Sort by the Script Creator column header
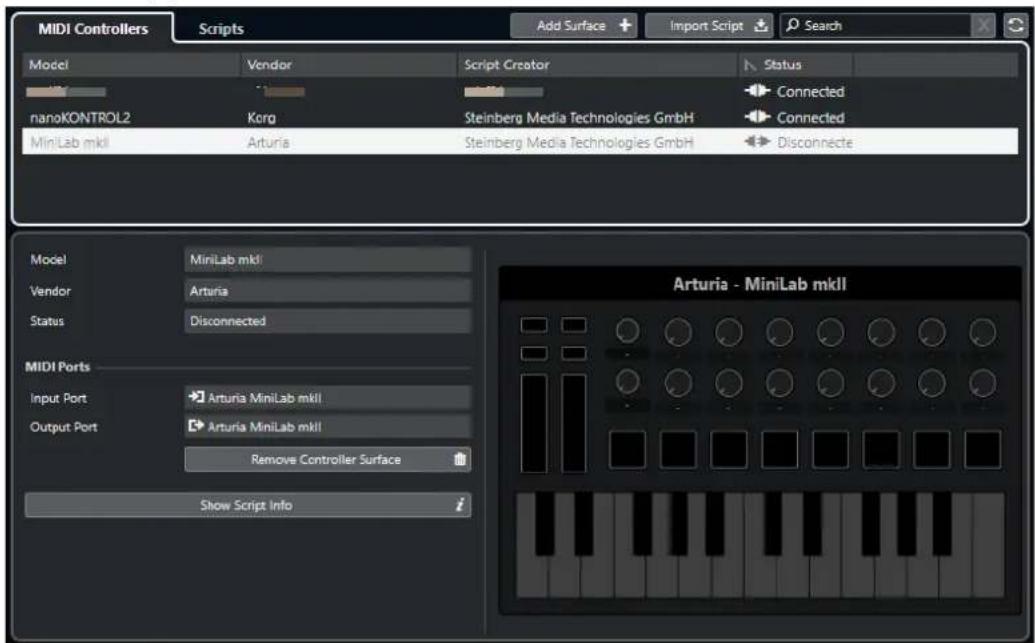Viewport: 1035px width, 643px height. (597, 65)
